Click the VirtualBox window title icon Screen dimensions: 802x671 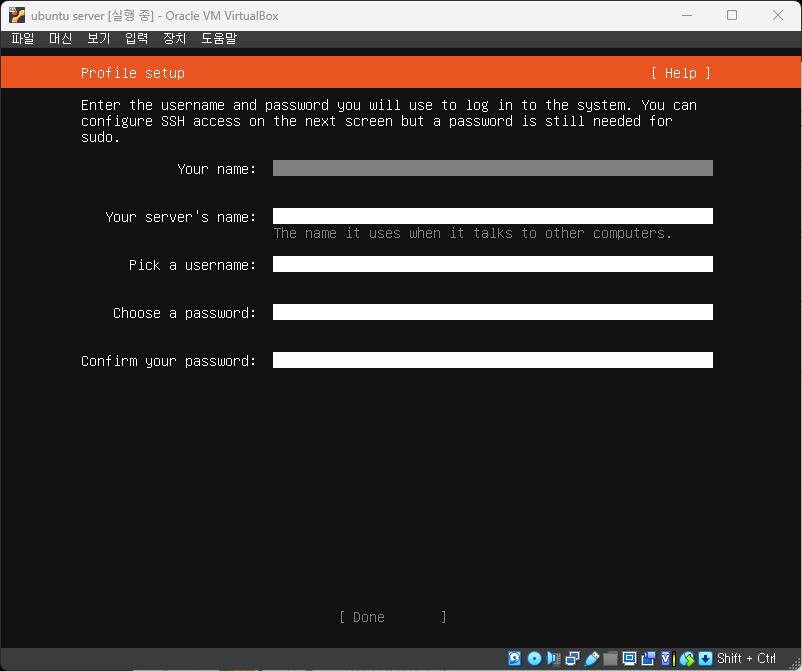click(17, 15)
